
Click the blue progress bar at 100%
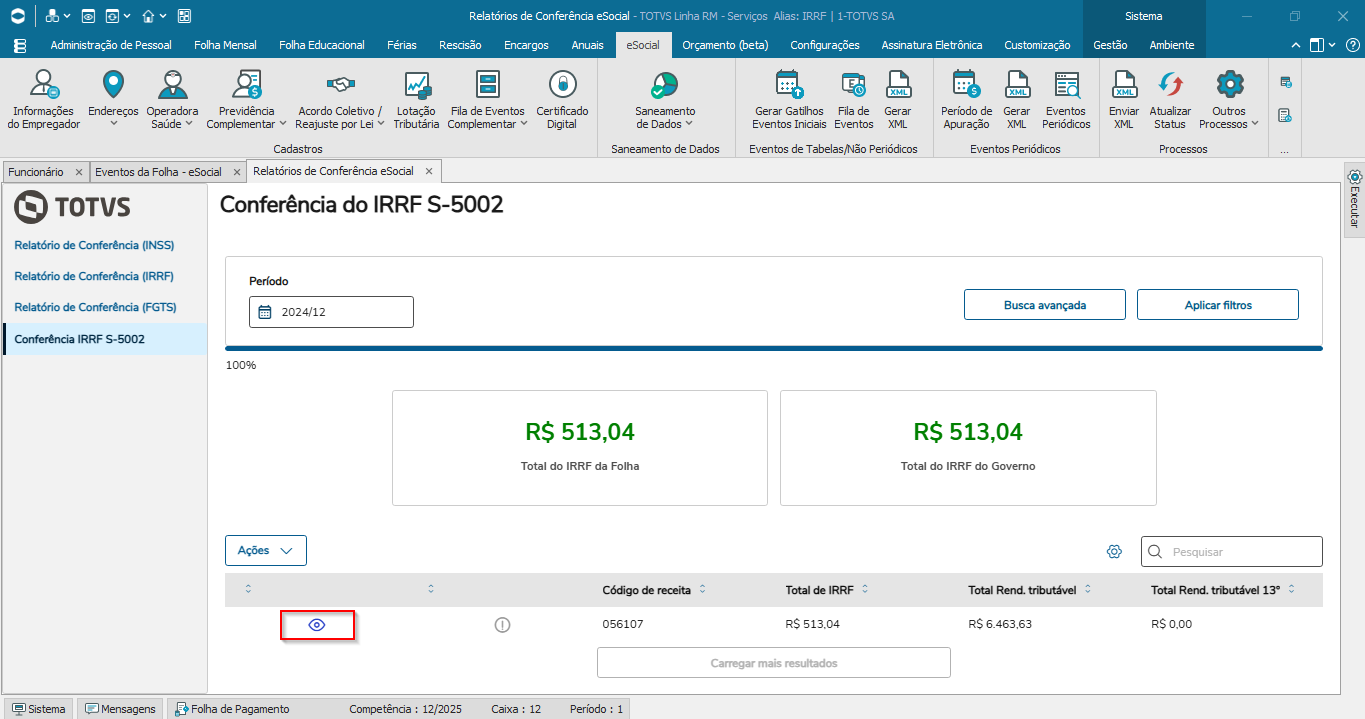(x=774, y=348)
